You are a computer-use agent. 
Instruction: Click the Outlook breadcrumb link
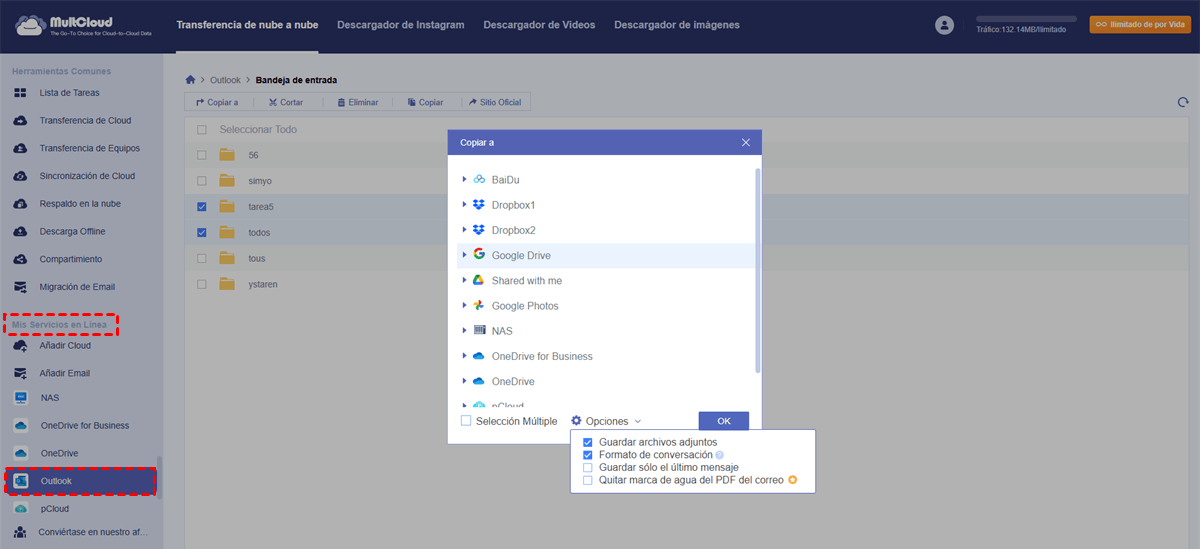226,79
